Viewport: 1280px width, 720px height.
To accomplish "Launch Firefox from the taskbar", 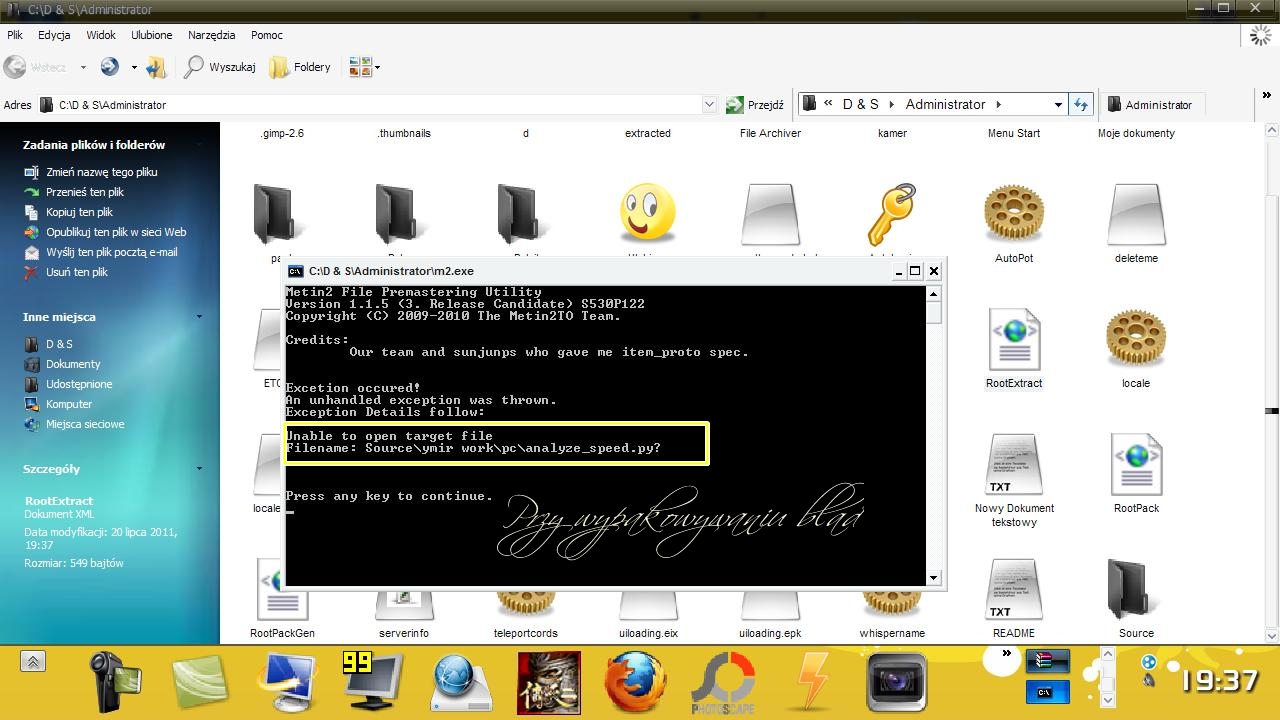I will 635,682.
